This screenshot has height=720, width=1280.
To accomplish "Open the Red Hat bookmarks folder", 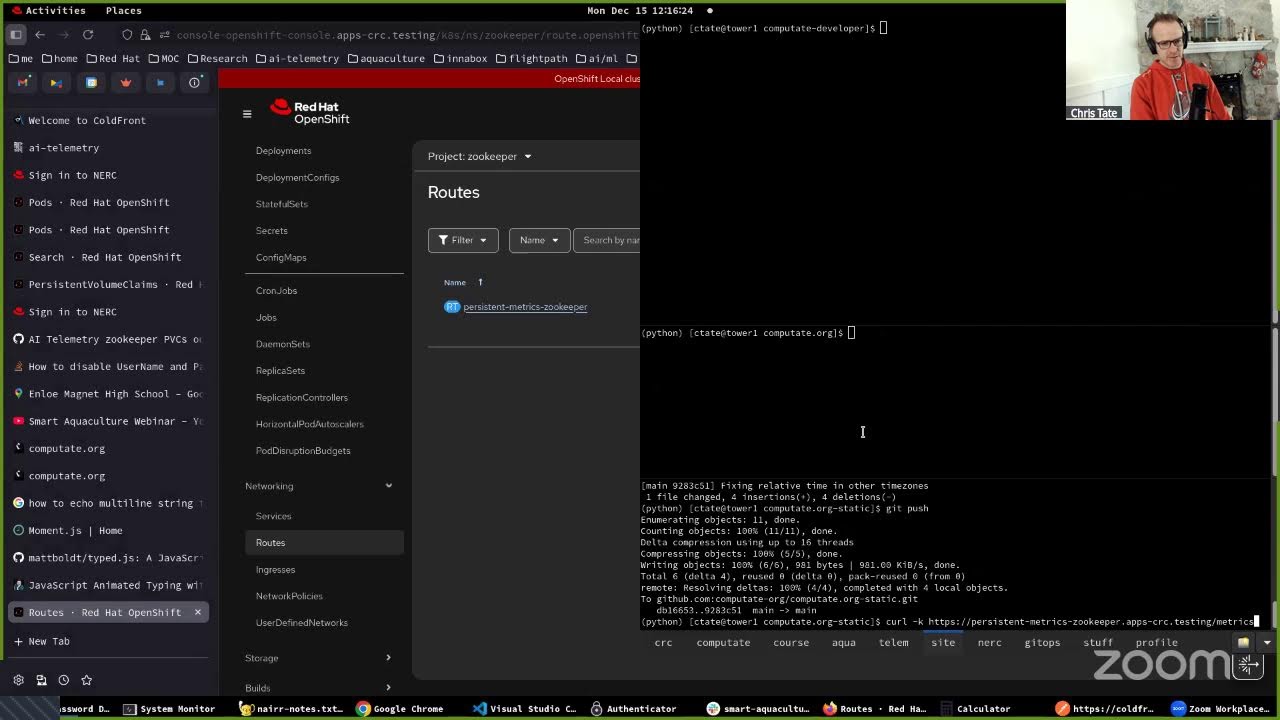I will click(112, 59).
